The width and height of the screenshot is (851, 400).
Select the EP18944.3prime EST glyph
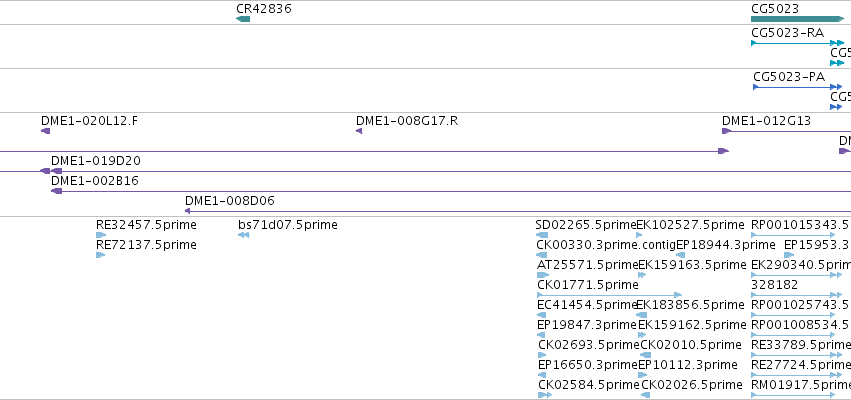point(680,255)
